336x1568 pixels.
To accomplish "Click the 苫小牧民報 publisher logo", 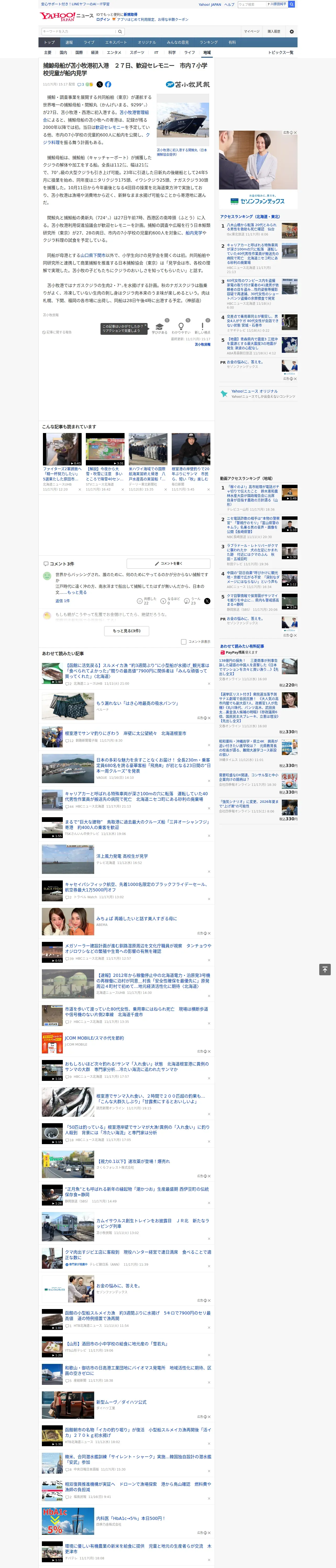I will click(x=188, y=85).
